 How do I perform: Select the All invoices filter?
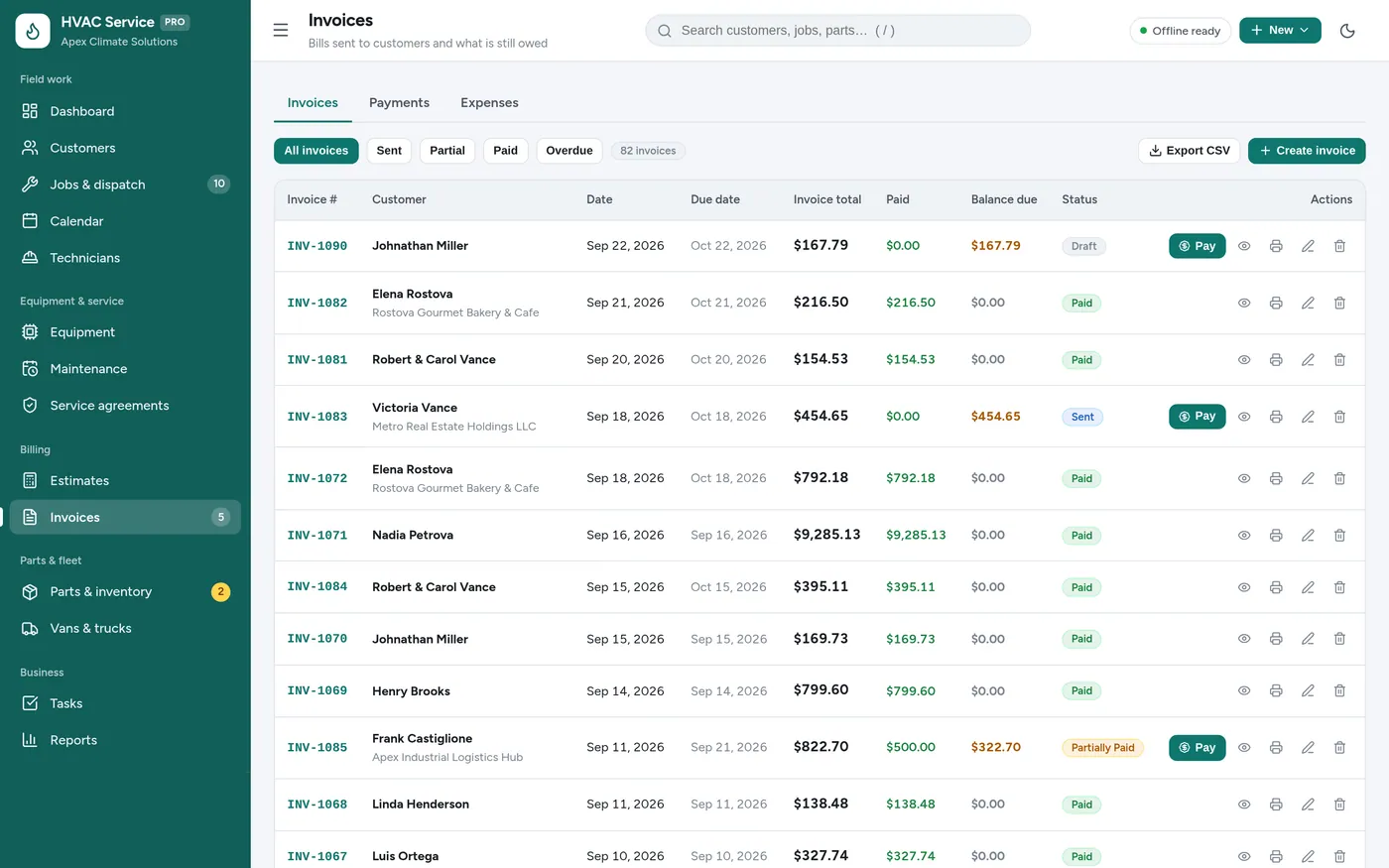click(x=316, y=151)
